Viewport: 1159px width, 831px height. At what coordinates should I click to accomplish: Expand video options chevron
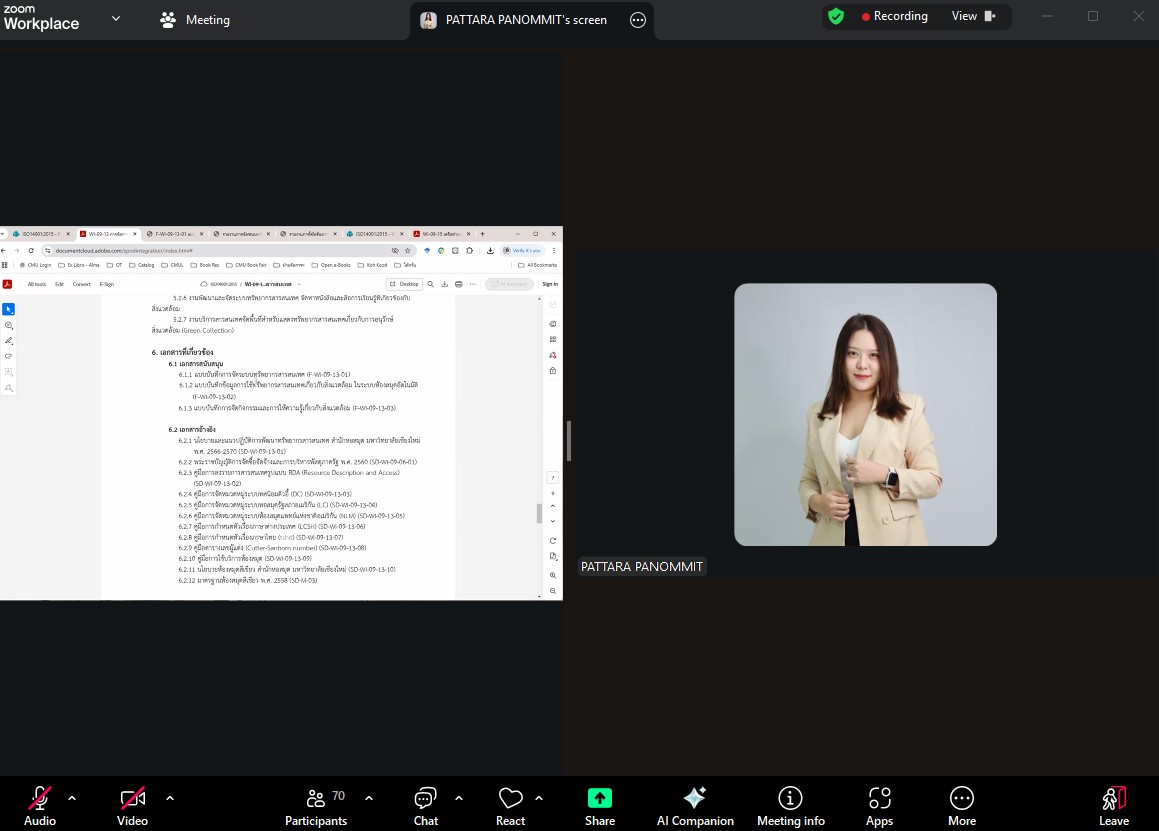pos(170,798)
